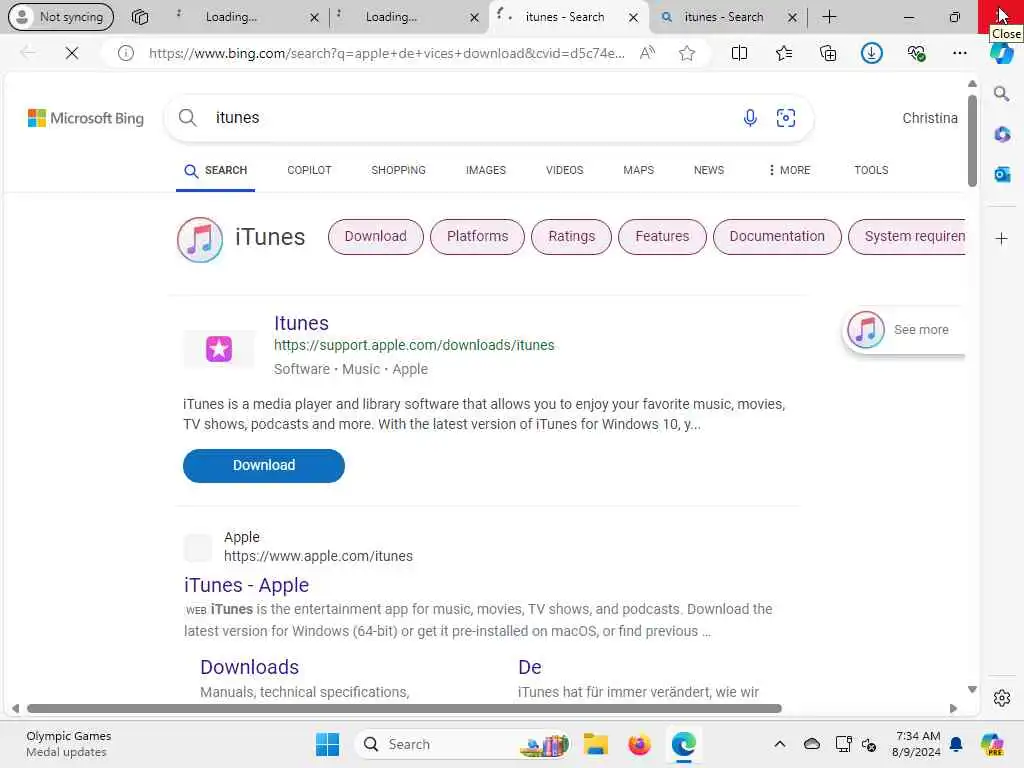Stop page loading with the X button
Viewport: 1024px width, 768px height.
coord(72,53)
